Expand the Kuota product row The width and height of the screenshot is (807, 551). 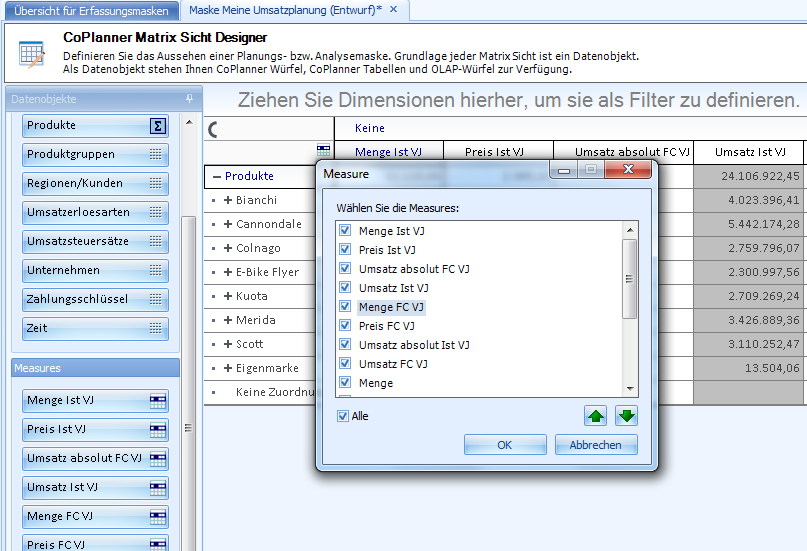[228, 296]
